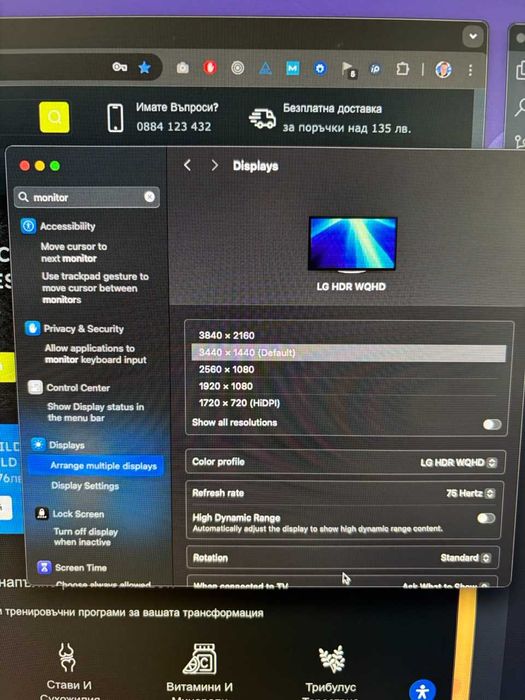Go forward in System Settings

215,166
